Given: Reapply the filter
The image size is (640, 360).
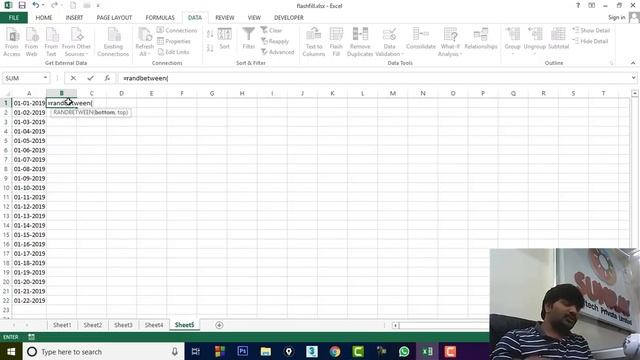Looking at the screenshot, I should [x=275, y=41].
